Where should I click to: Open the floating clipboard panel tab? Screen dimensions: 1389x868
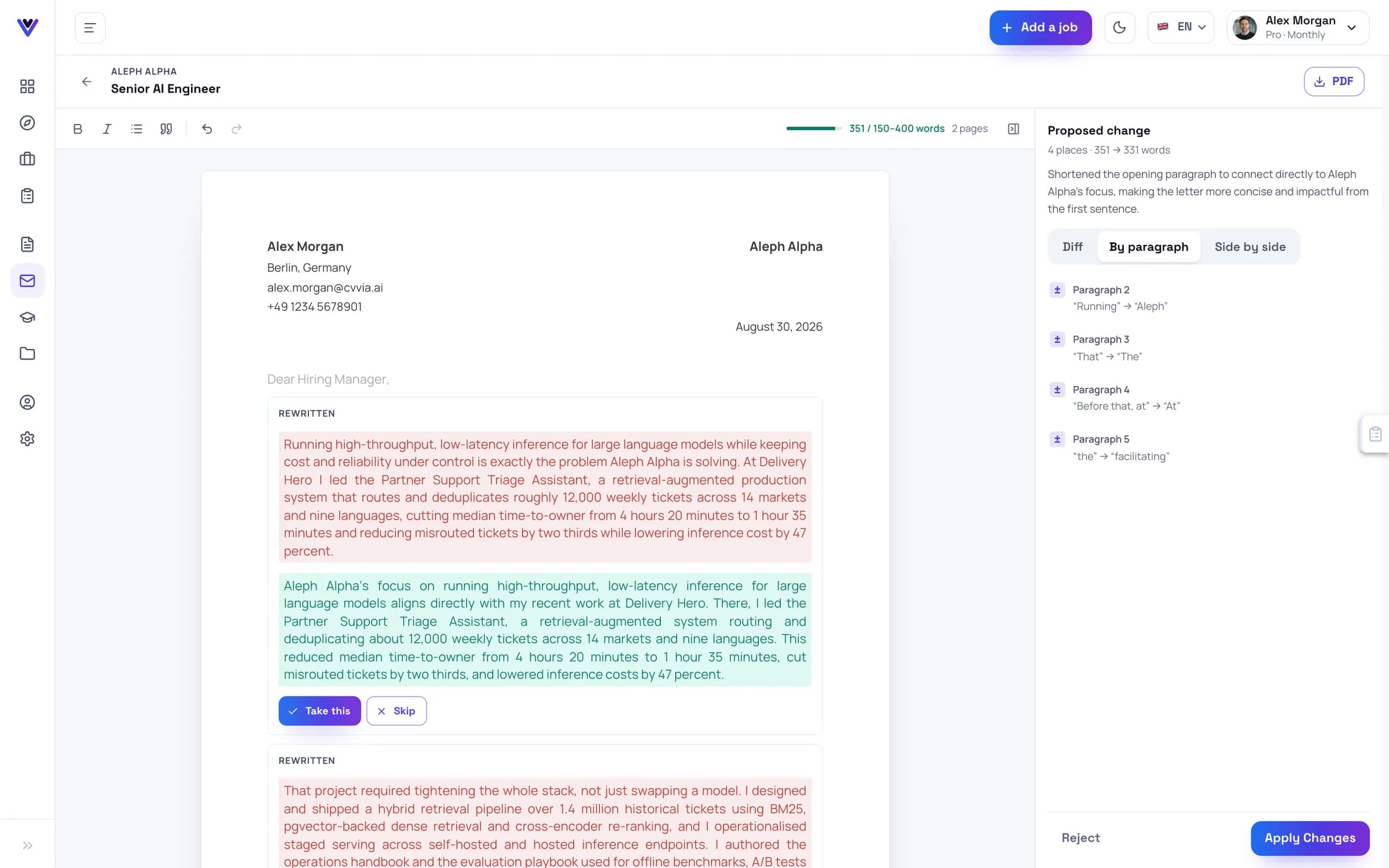click(x=1375, y=434)
